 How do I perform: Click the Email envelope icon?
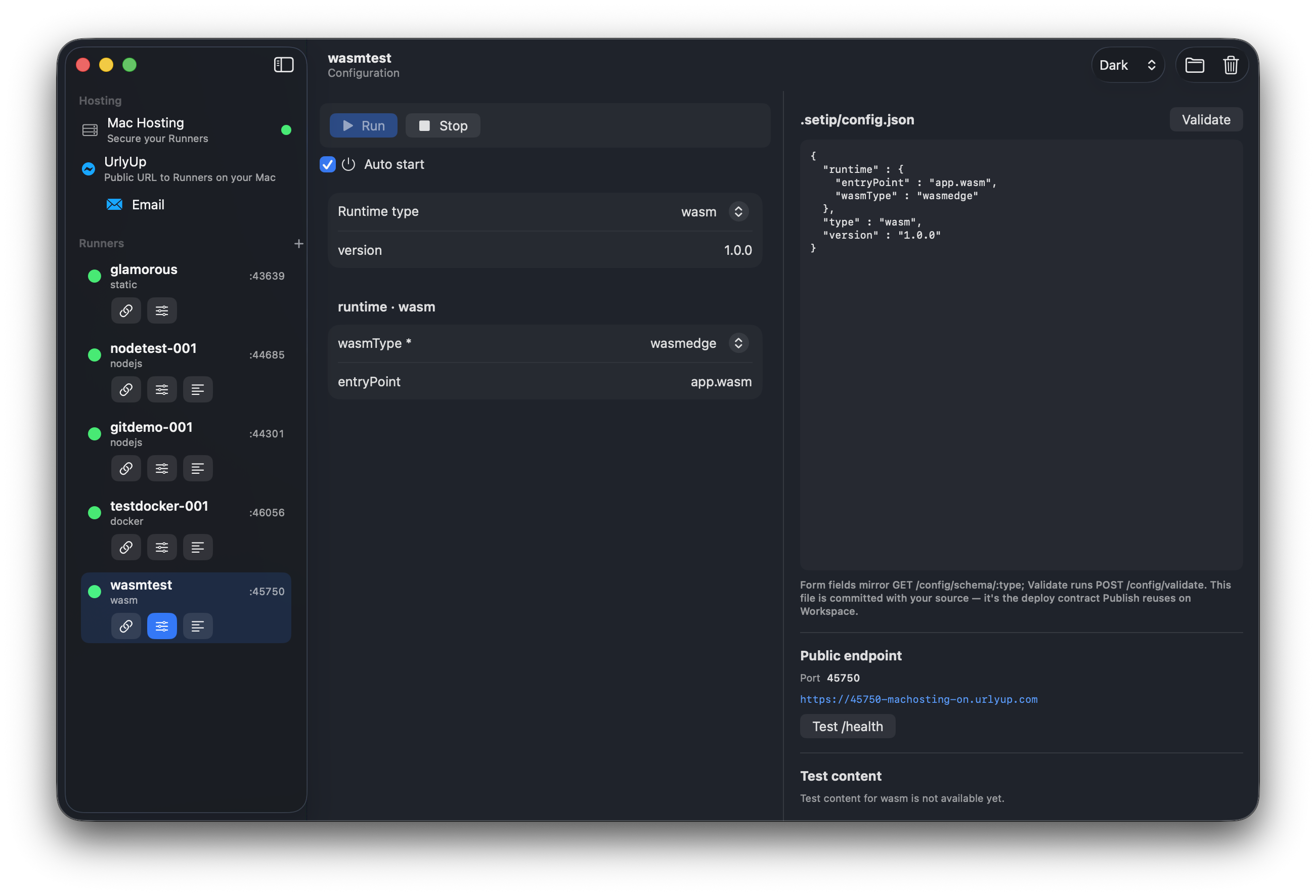[x=114, y=204]
